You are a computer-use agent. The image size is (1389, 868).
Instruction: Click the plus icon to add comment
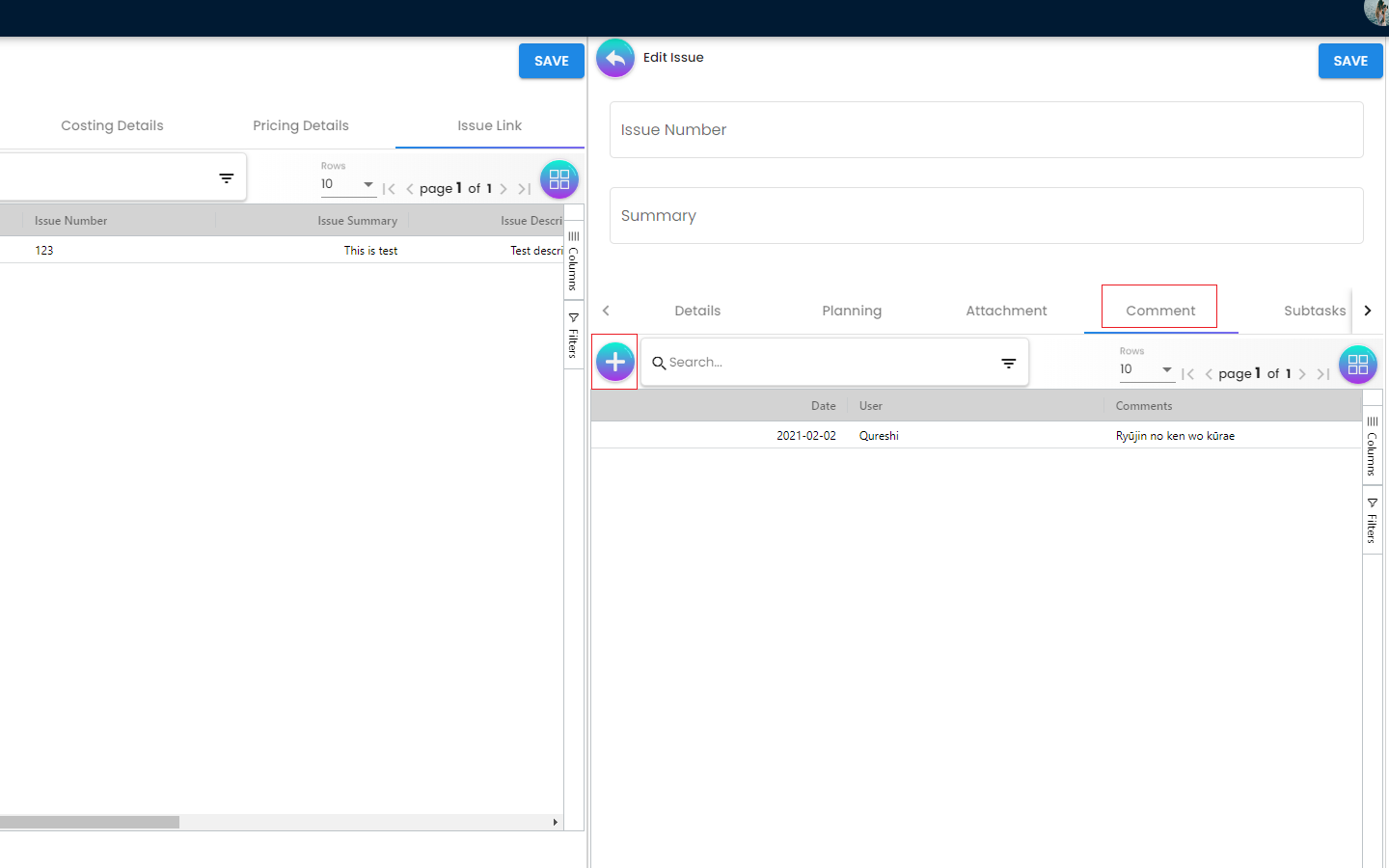[615, 363]
